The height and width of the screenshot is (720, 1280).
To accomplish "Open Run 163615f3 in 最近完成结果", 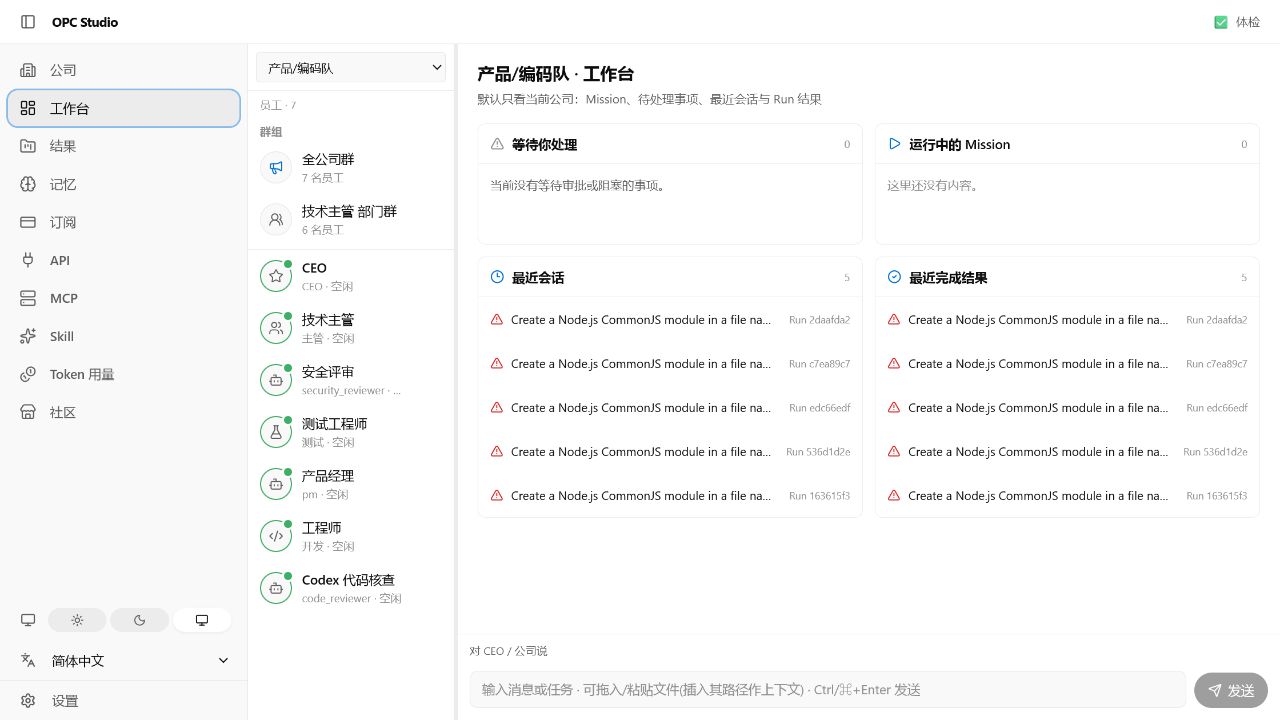I will point(1067,496).
